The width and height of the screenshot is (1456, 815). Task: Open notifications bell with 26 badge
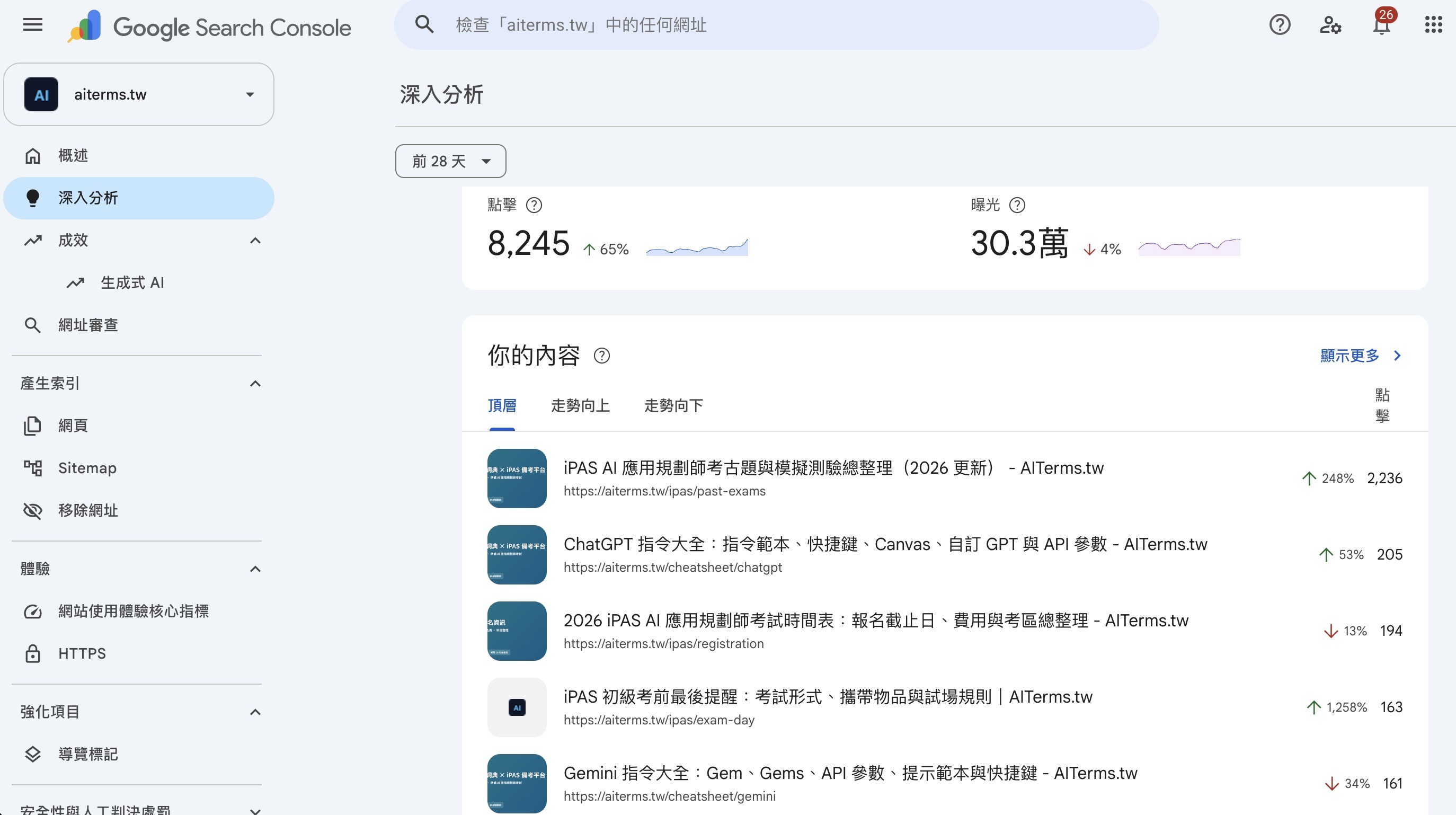pyautogui.click(x=1382, y=23)
